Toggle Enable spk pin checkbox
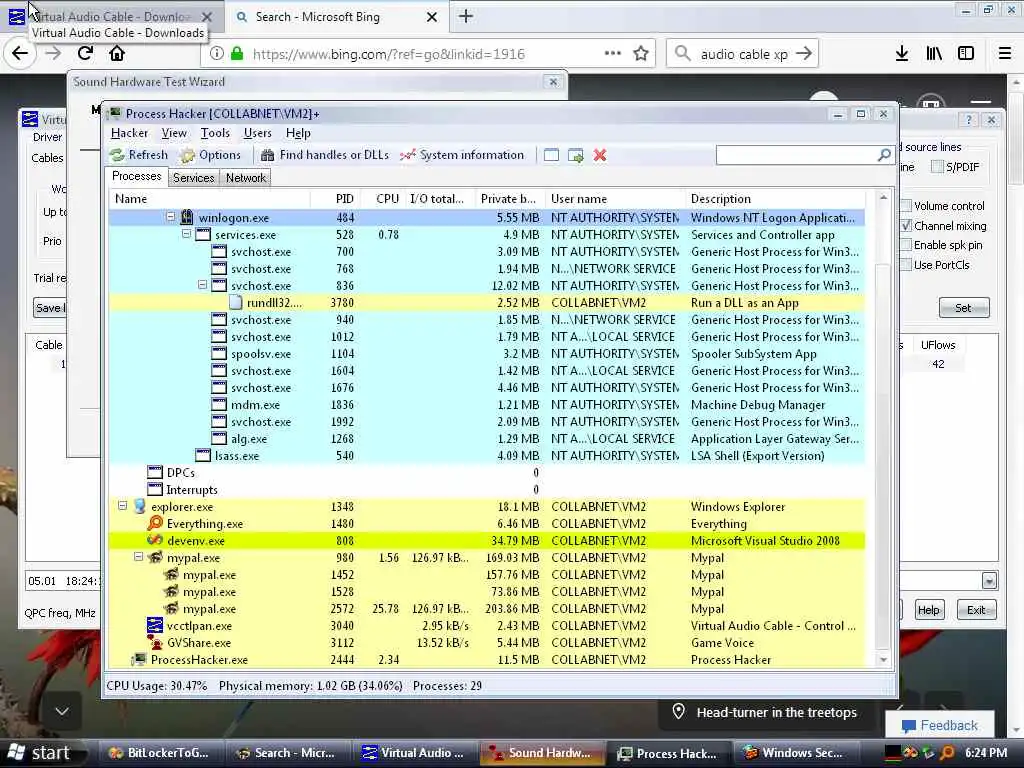This screenshot has width=1024, height=768. 906,245
